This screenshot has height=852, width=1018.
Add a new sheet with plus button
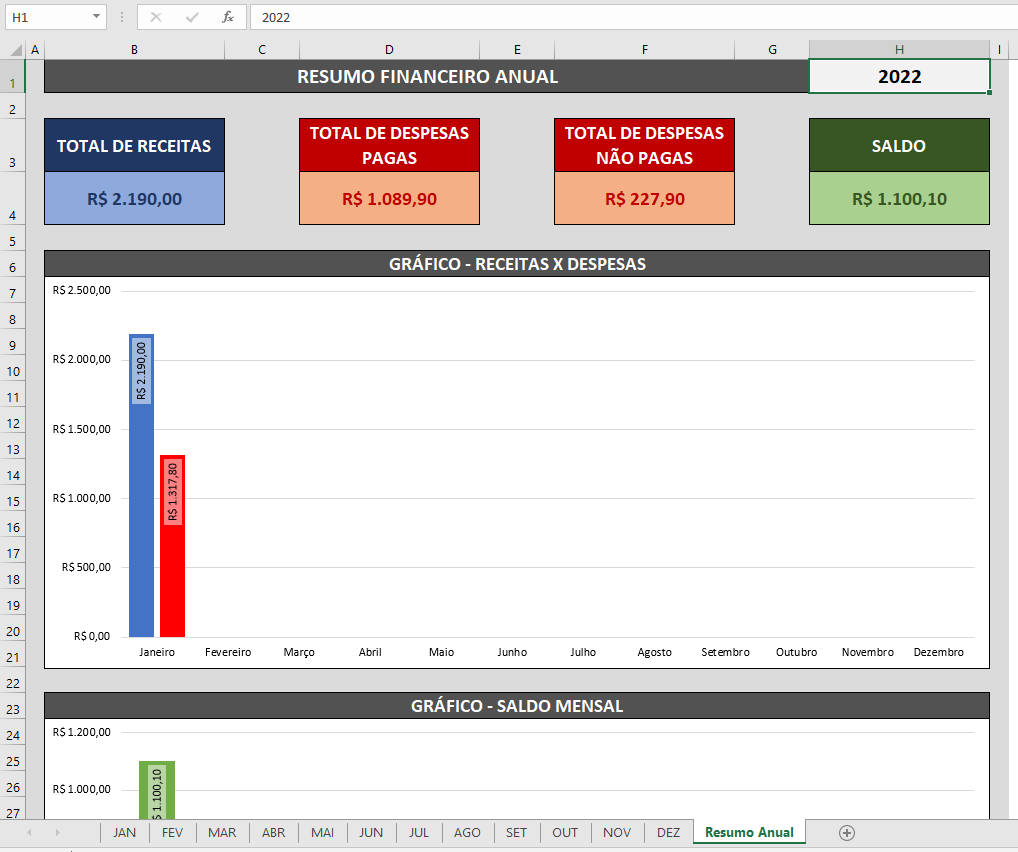tap(847, 832)
